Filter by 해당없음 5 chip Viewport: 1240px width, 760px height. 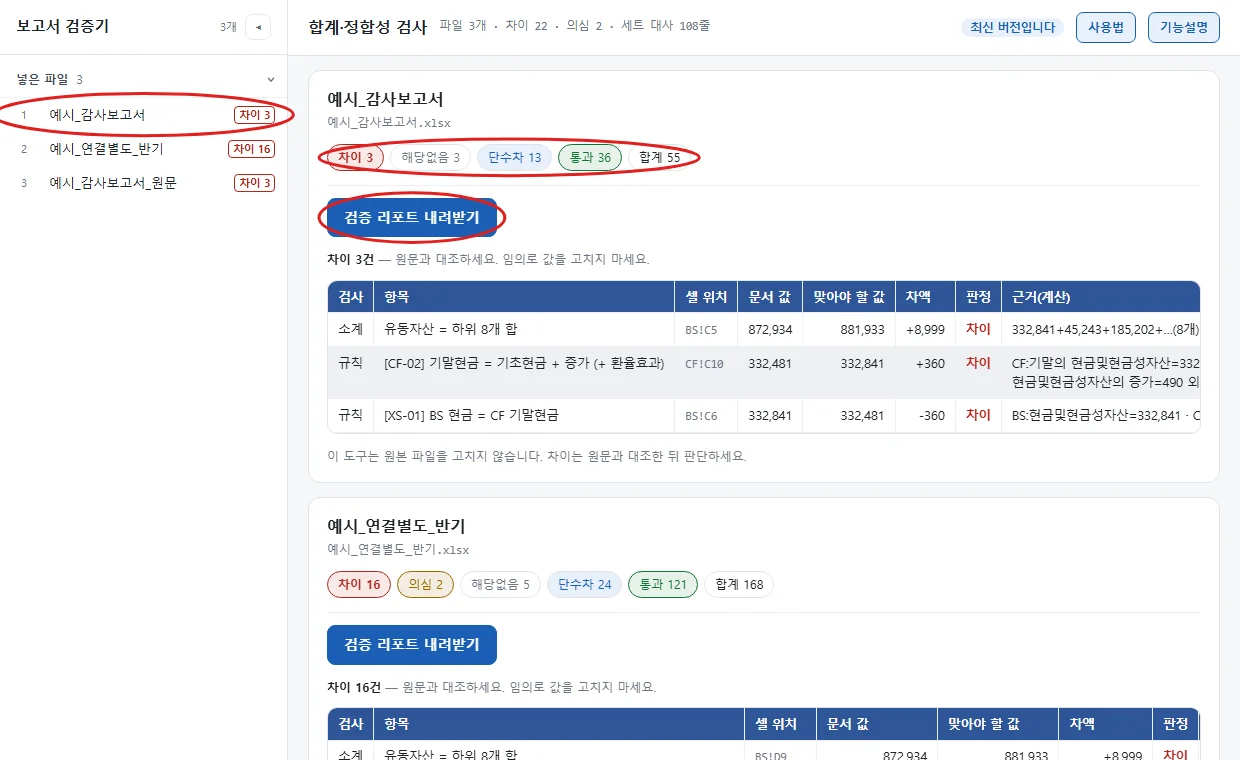[x=500, y=584]
